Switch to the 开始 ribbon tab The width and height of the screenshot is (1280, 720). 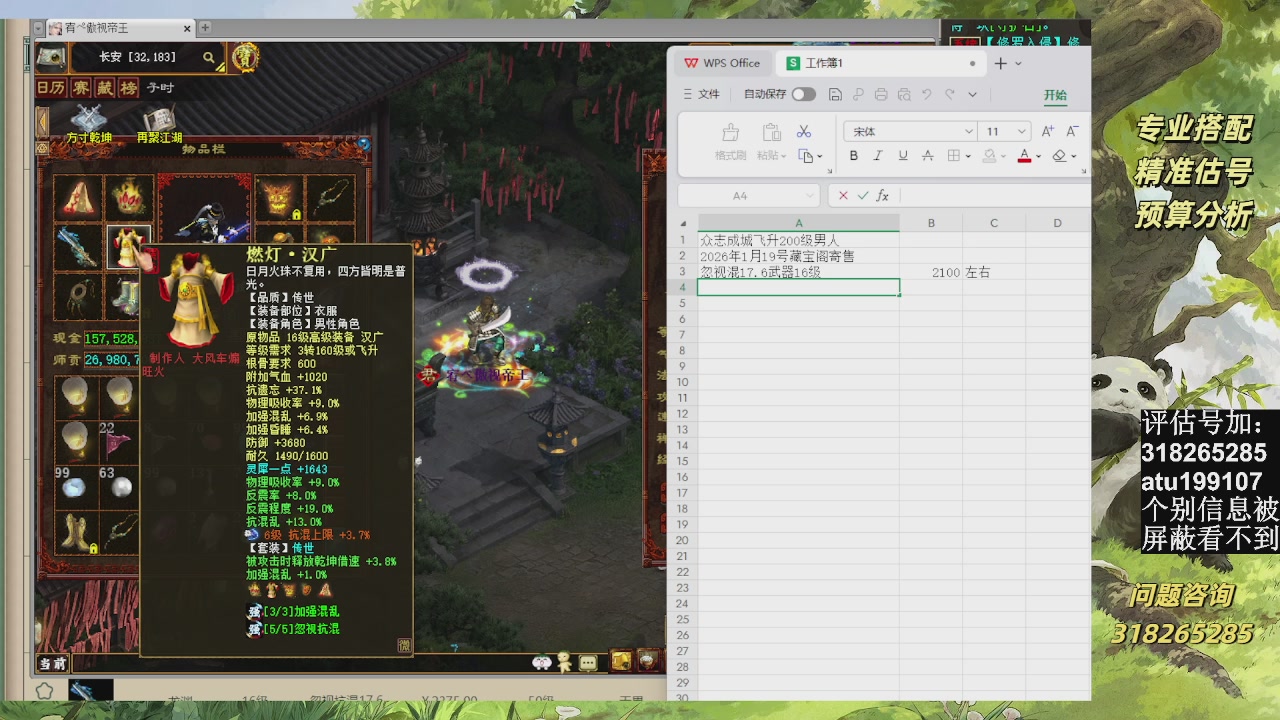coord(1055,95)
